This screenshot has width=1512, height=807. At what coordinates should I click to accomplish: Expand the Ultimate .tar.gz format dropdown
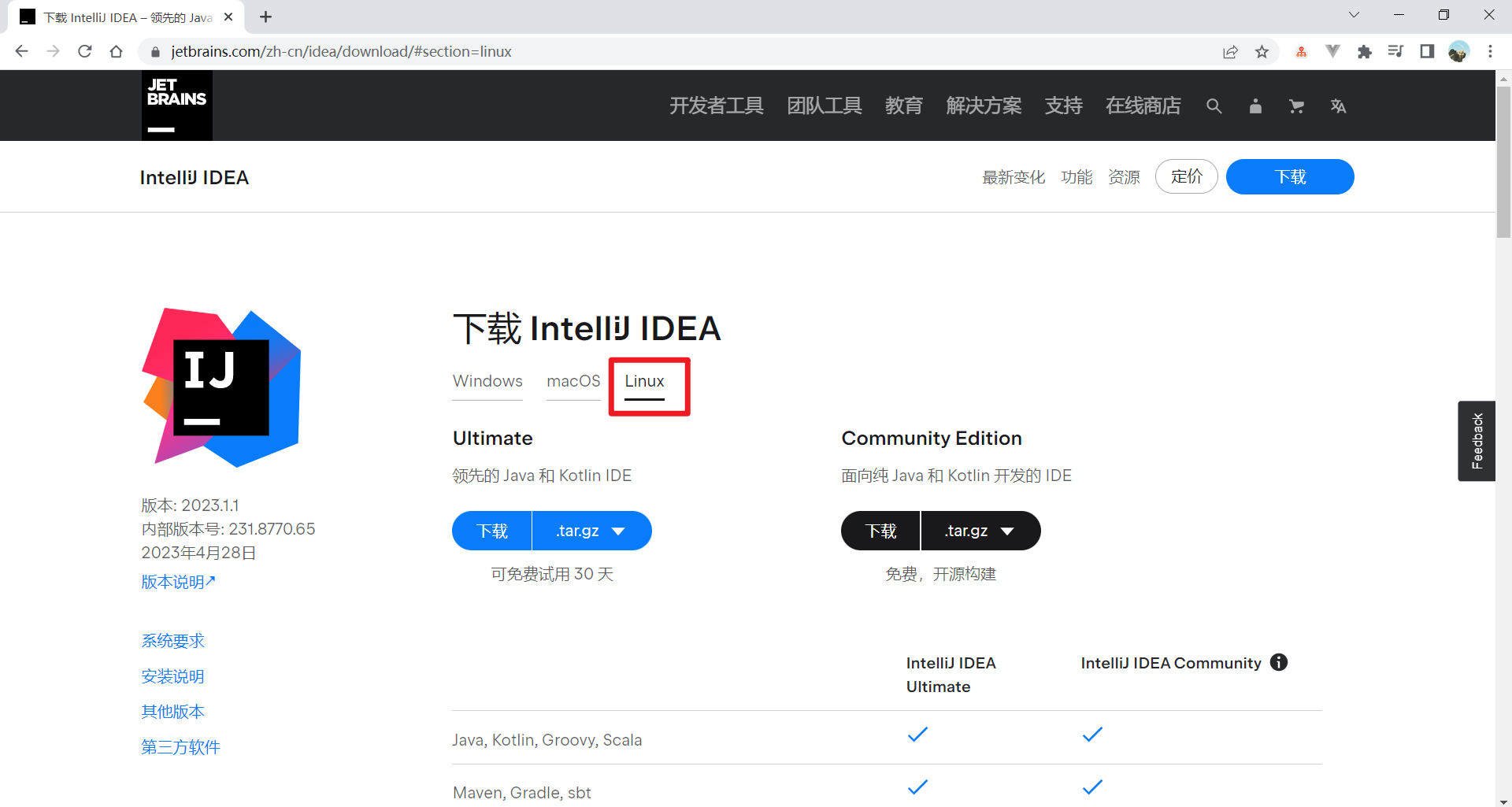click(x=591, y=531)
